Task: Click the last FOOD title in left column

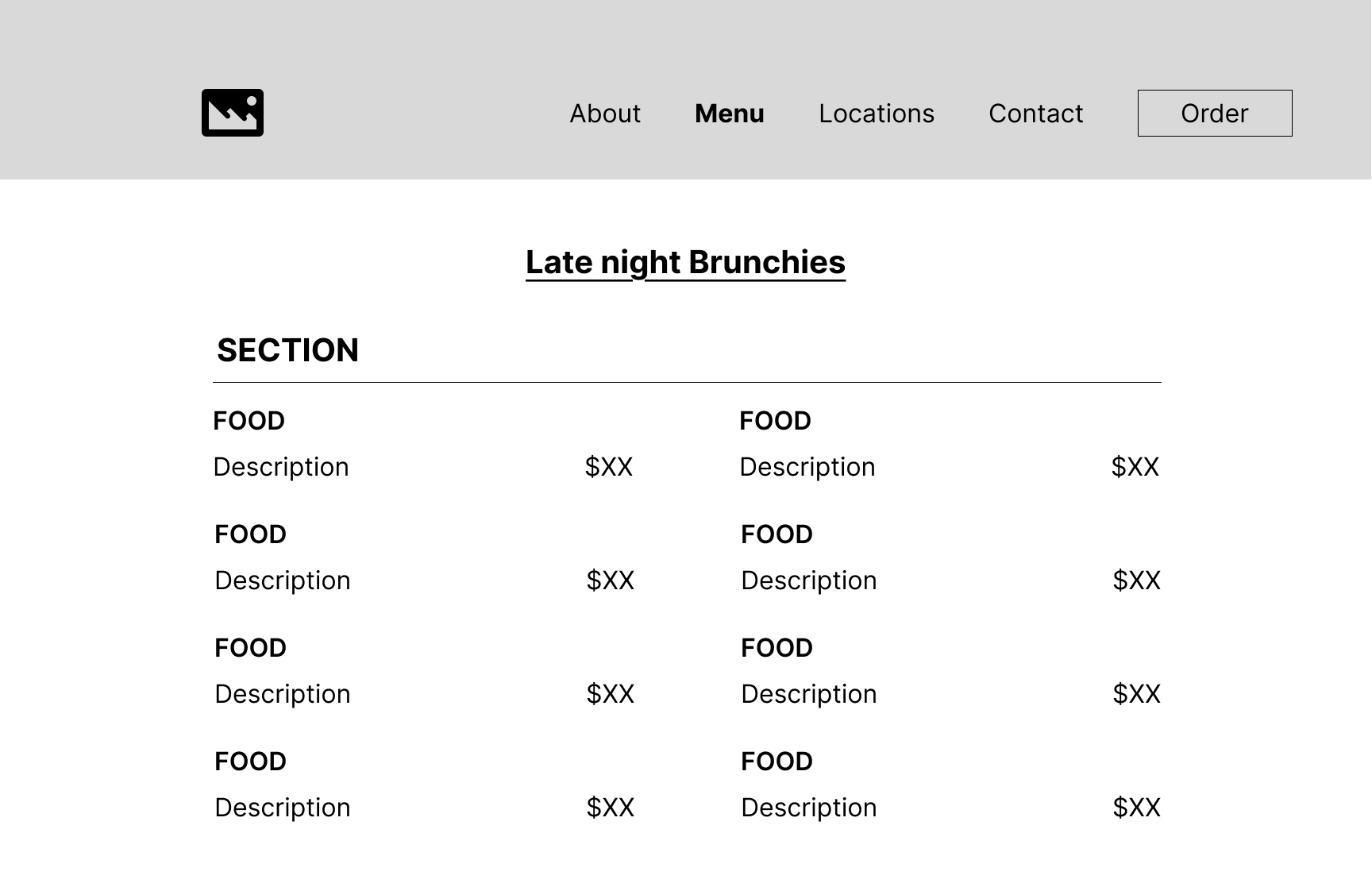Action: click(x=251, y=762)
